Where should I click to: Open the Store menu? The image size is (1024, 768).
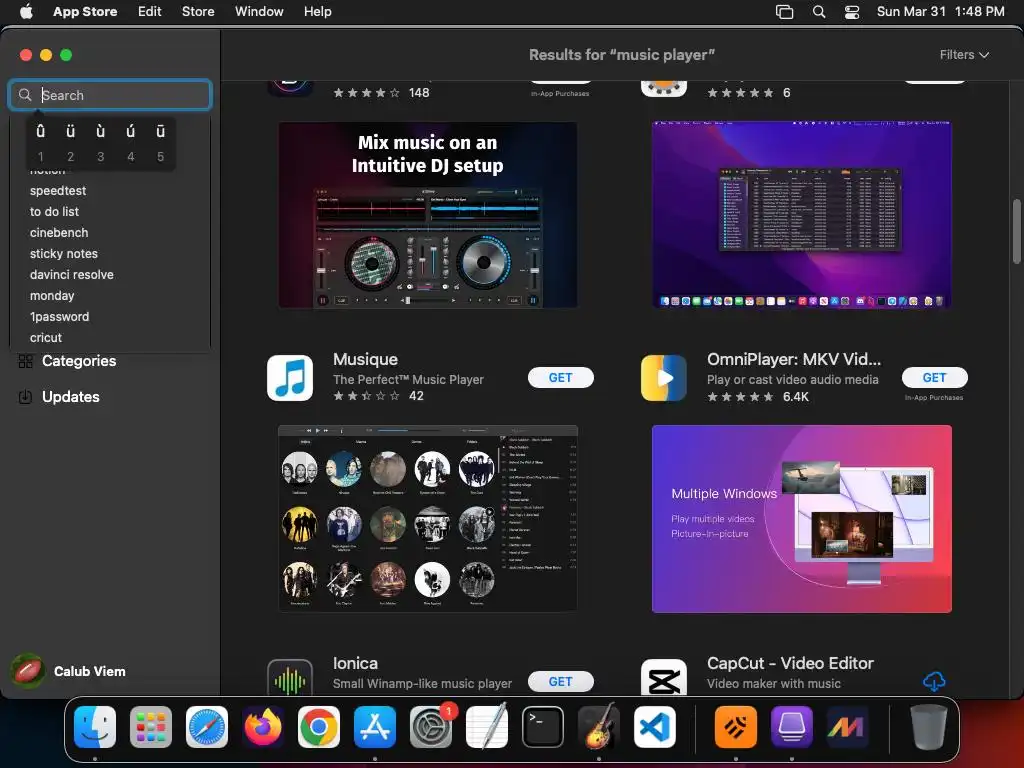(198, 12)
